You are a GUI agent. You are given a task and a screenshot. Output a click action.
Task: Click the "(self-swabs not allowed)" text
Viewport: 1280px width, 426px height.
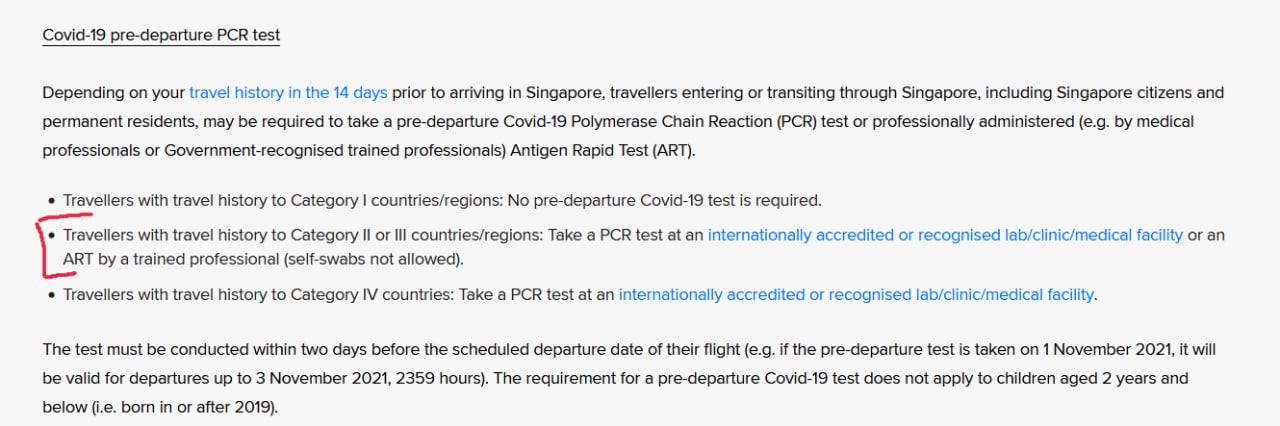tap(372, 259)
